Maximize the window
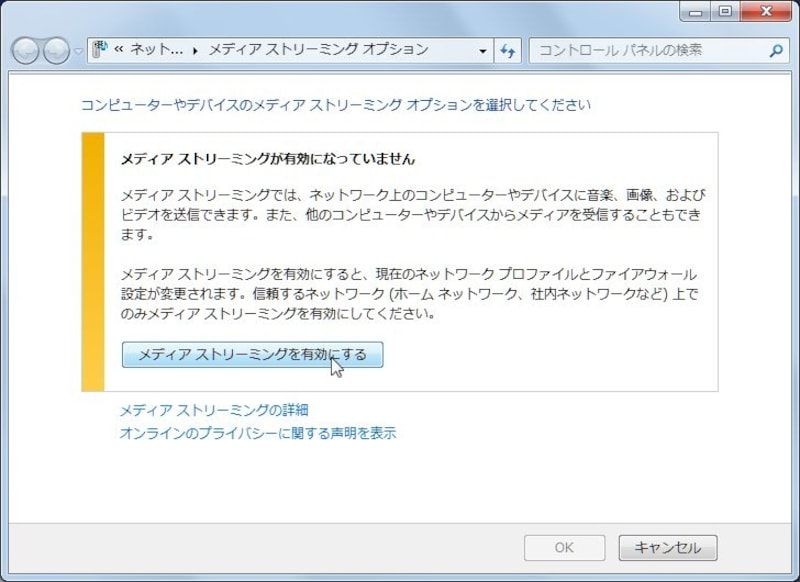 click(x=724, y=11)
